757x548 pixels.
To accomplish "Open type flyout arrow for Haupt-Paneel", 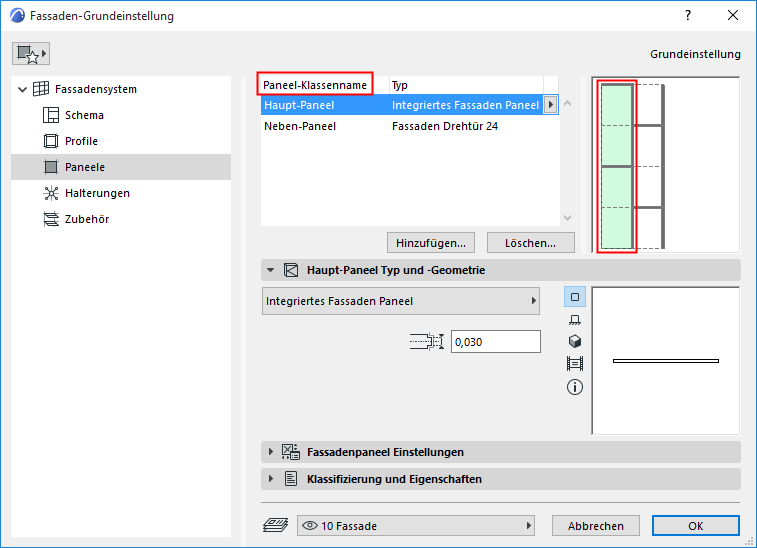I will coord(550,105).
